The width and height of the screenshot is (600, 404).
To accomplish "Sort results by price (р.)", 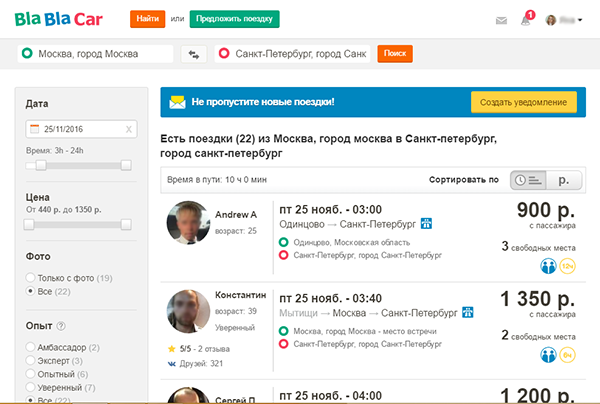I will 564,180.
